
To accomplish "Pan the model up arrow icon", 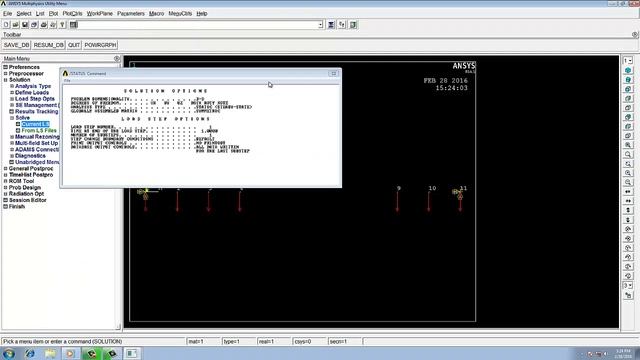I will click(x=628, y=211).
